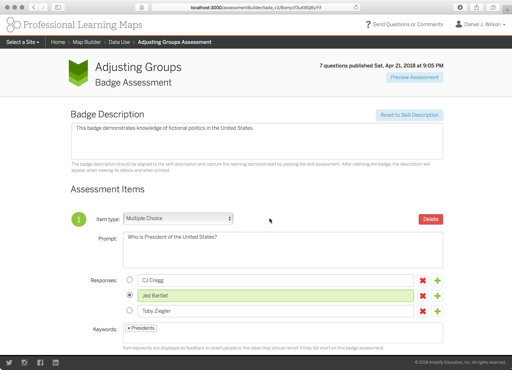Delete assessment item 1
512x370 pixels.
(431, 219)
